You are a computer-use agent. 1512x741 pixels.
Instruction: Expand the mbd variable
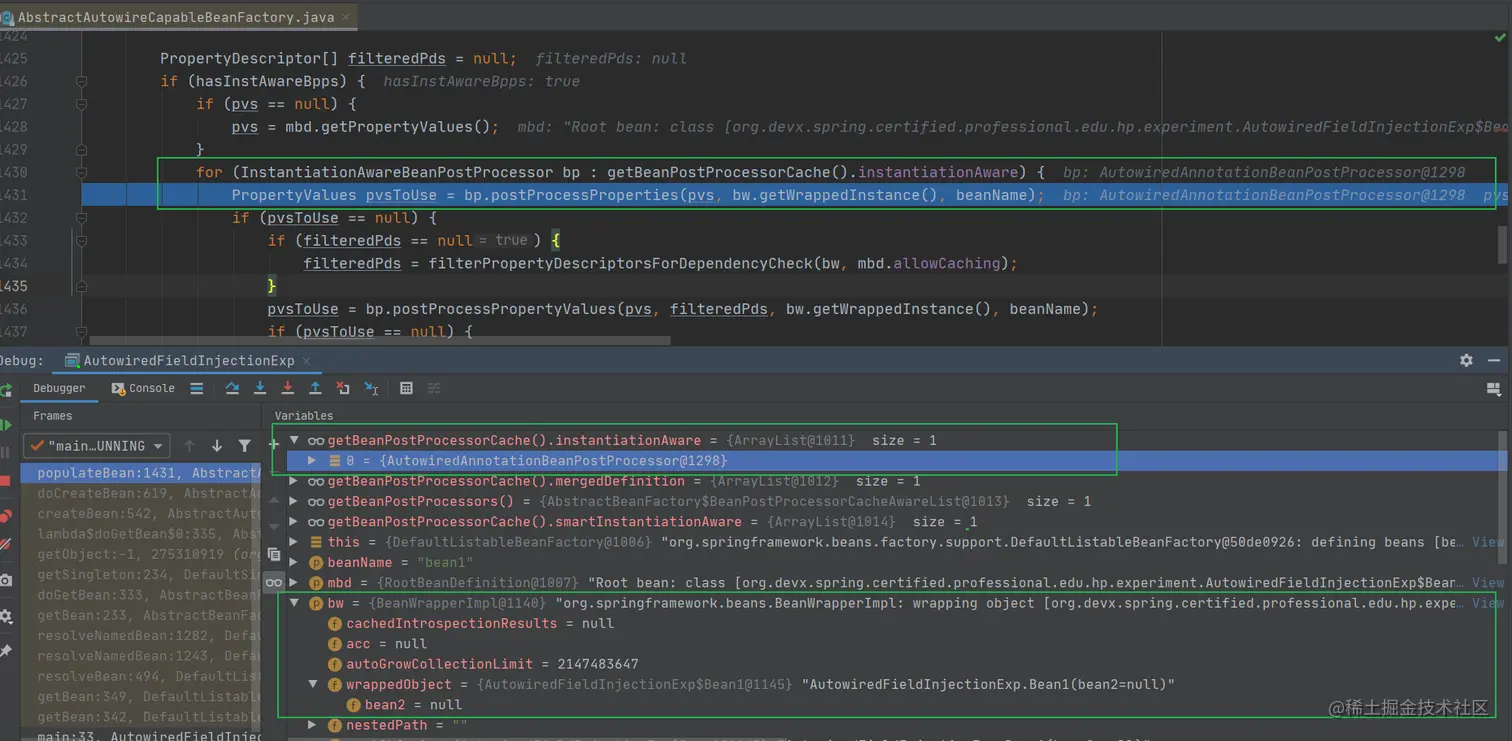(294, 582)
